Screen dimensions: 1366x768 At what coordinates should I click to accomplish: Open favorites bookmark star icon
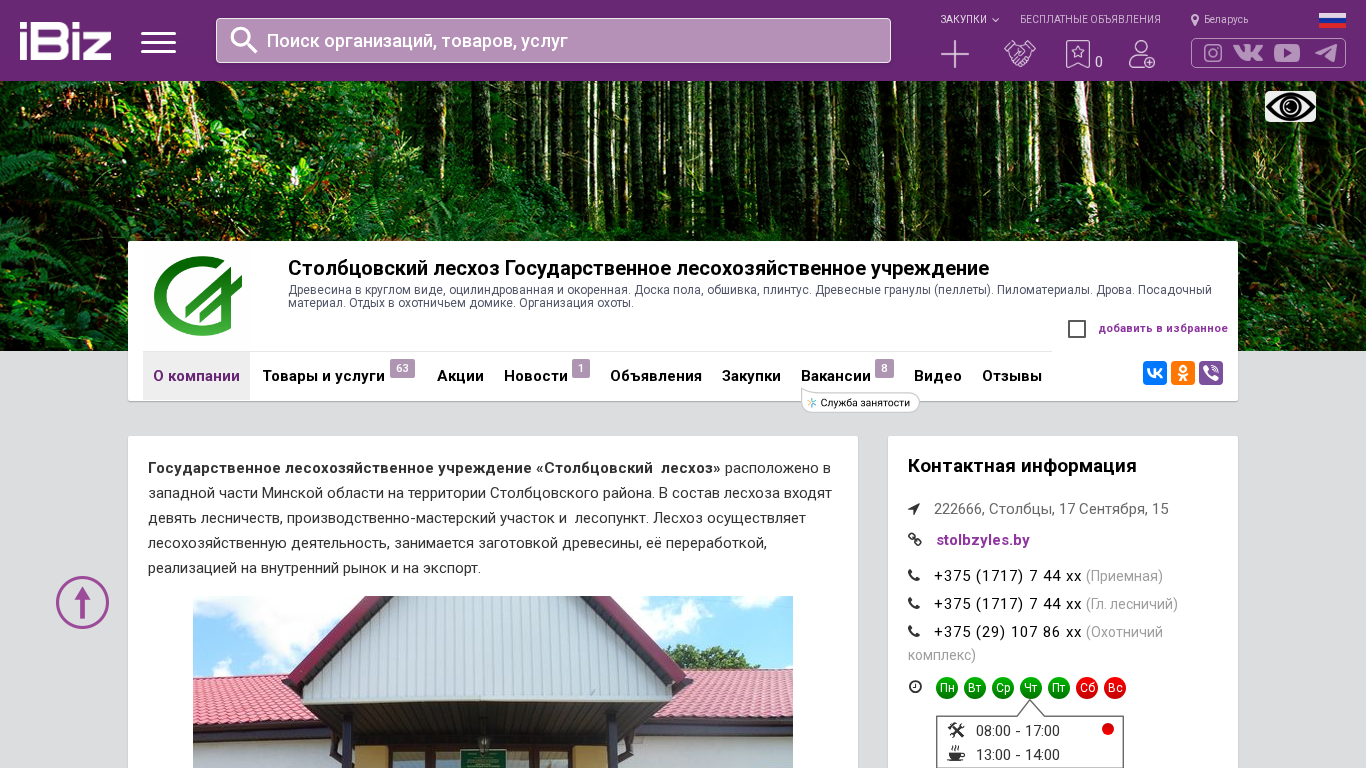pyautogui.click(x=1077, y=54)
